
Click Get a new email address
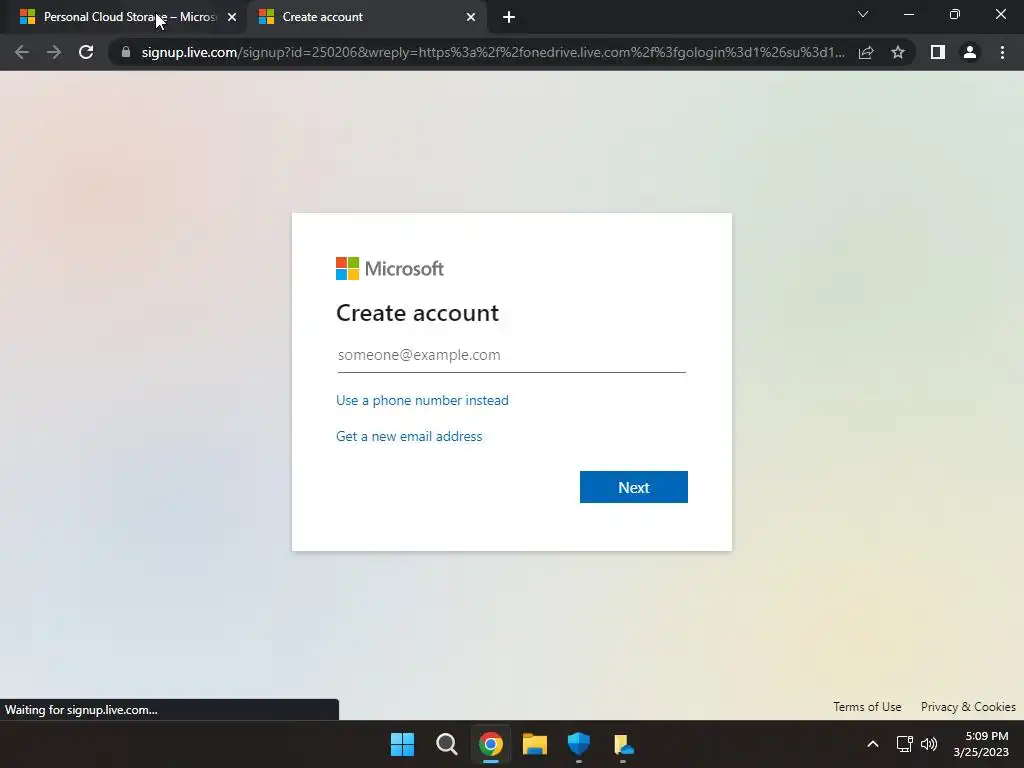(409, 436)
